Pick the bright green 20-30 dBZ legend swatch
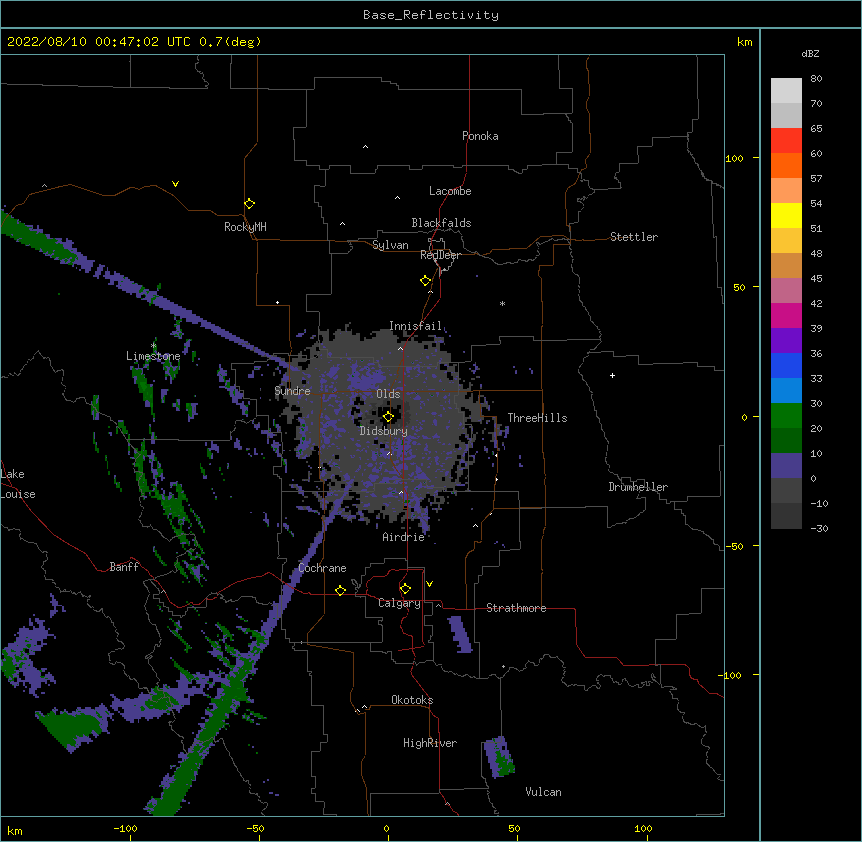862x842 pixels. click(x=786, y=416)
